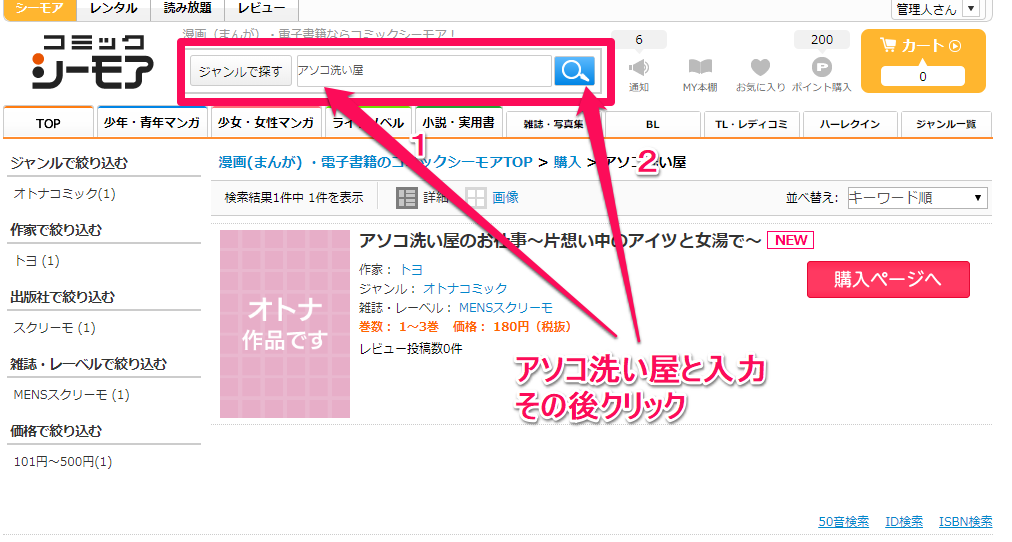The width and height of the screenshot is (1012, 542).
Task: Open ポイント購入 coin icon
Action: (822, 67)
